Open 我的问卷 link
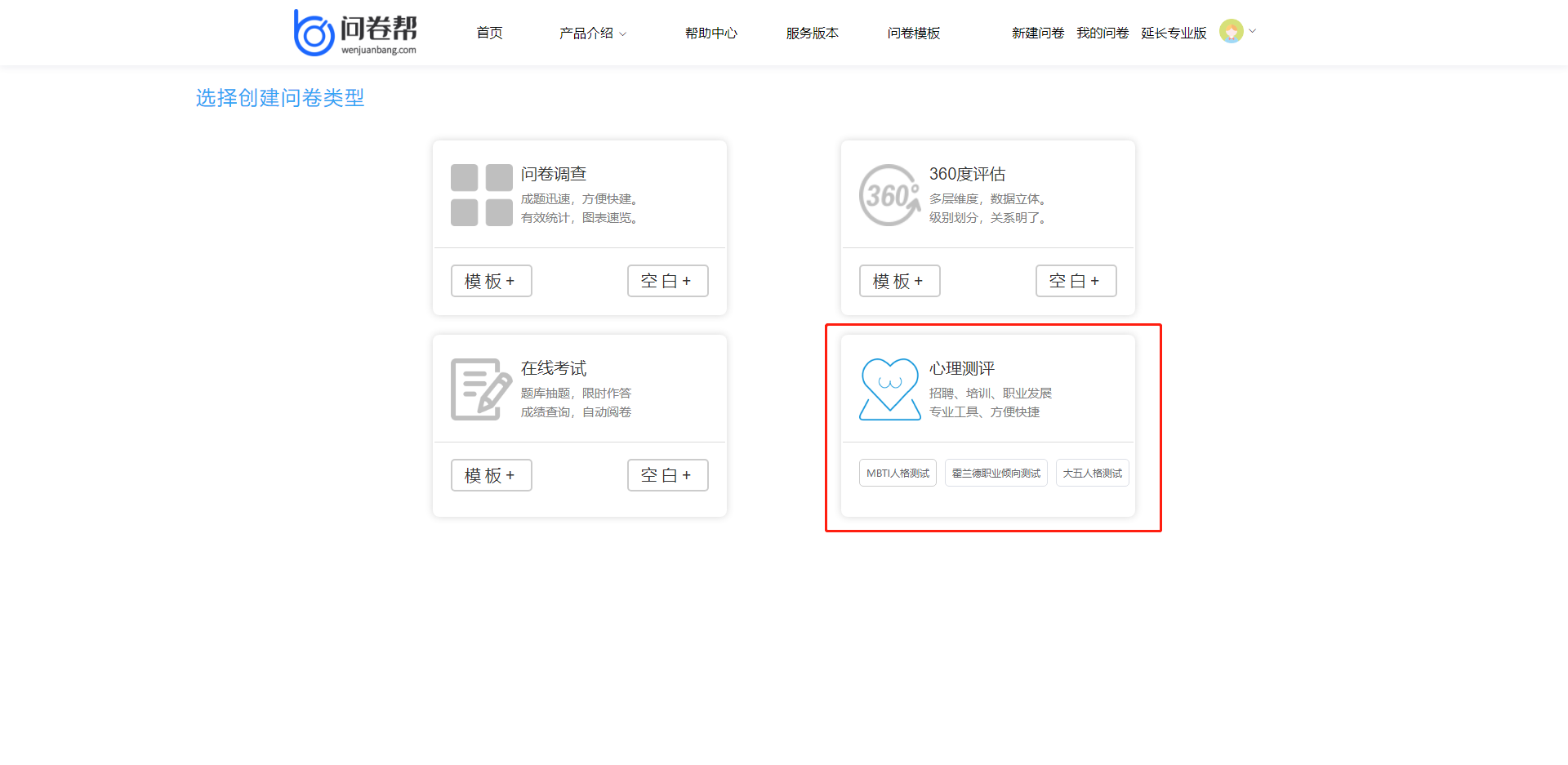Image resolution: width=1568 pixels, height=765 pixels. [x=1102, y=33]
